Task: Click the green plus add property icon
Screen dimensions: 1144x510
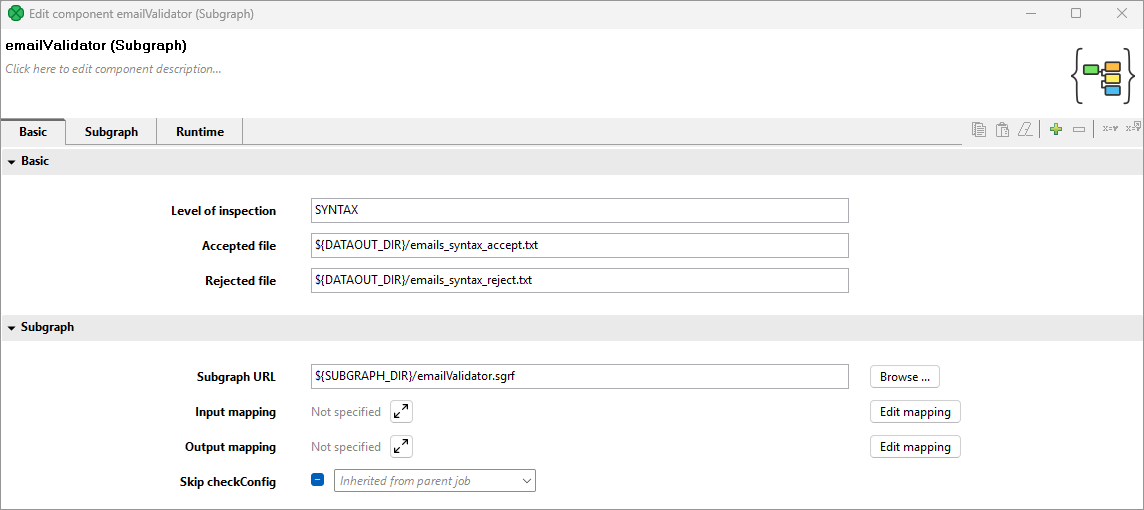Action: point(1056,129)
